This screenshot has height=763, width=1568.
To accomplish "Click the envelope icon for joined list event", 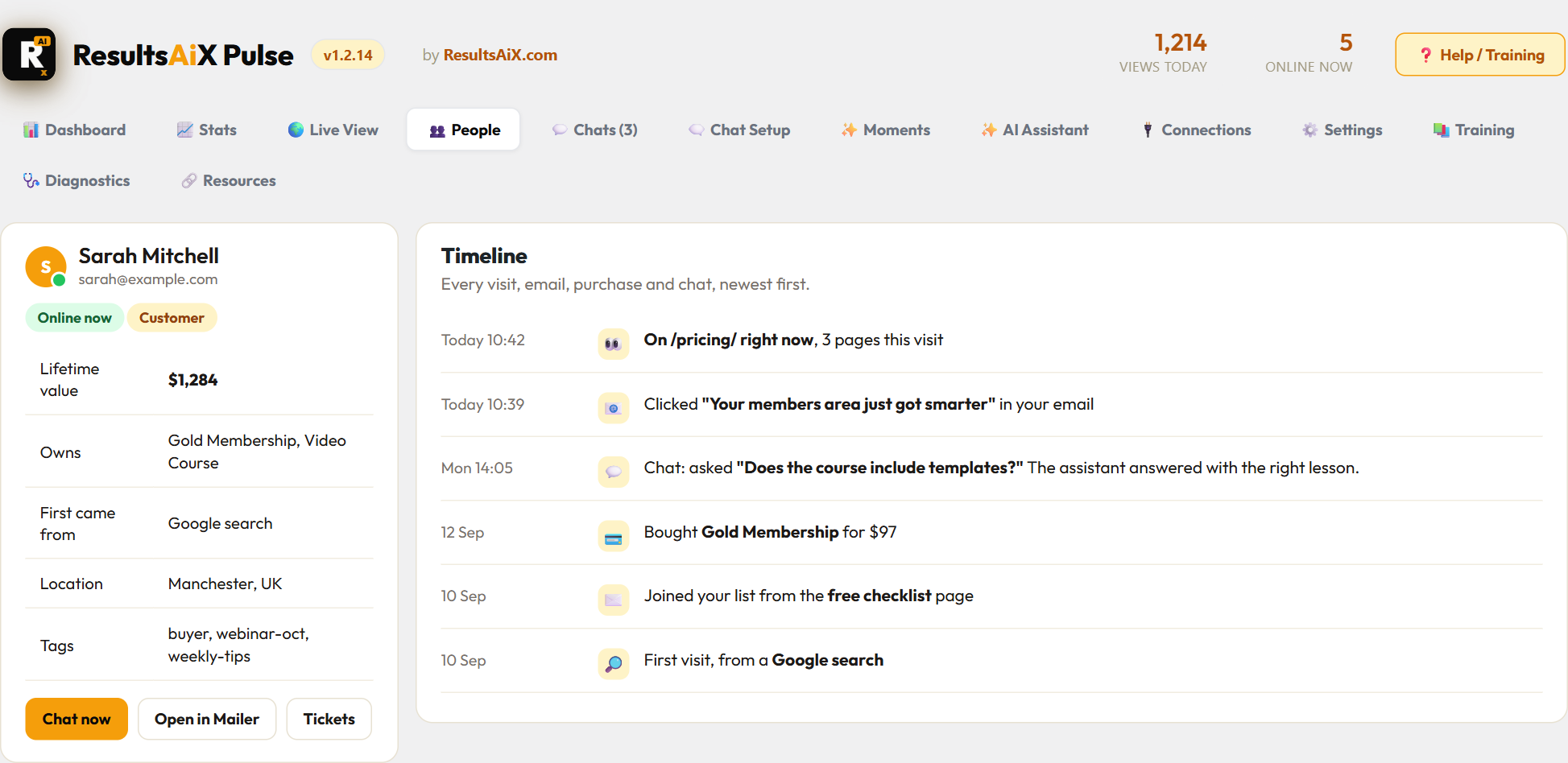I will click(613, 600).
